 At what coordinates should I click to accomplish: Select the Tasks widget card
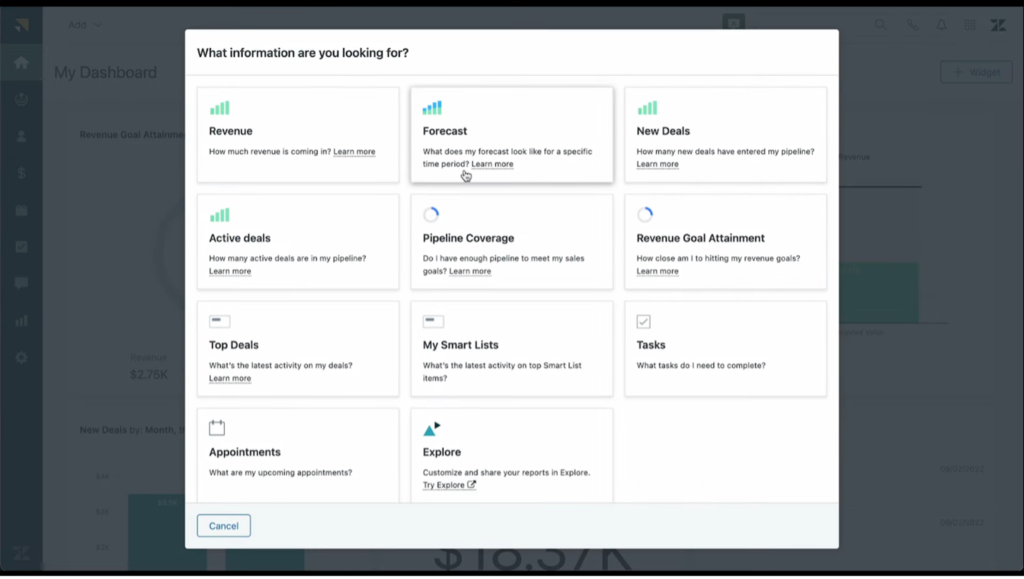pyautogui.click(x=725, y=348)
